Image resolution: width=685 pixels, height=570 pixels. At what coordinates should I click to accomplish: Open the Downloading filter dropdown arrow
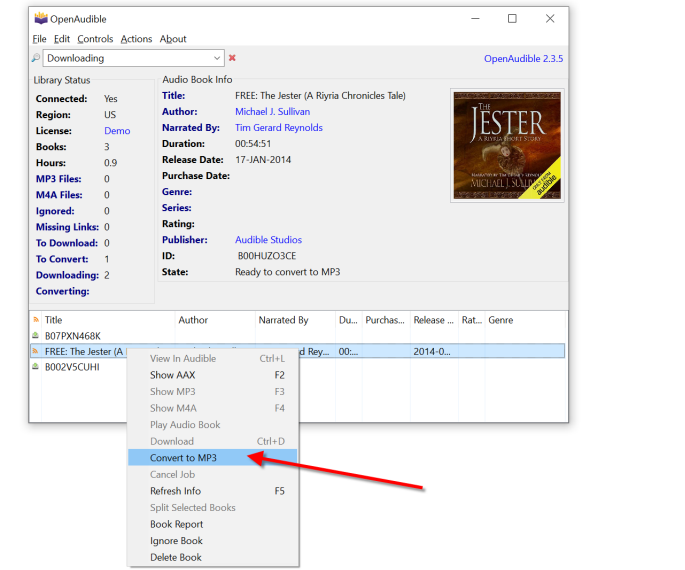coord(217,58)
